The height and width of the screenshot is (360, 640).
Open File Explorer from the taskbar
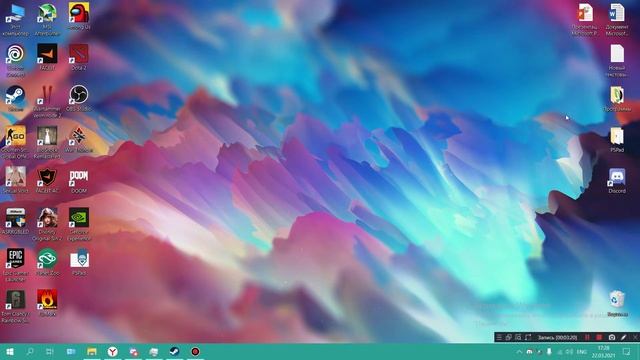[92, 351]
